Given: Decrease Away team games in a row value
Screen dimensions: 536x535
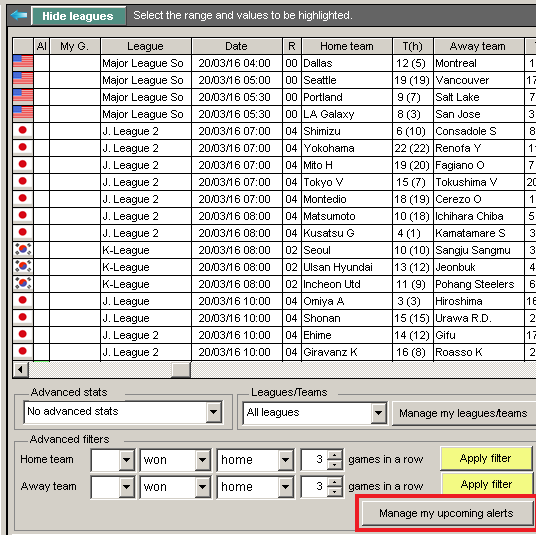Looking at the screenshot, I should click(335, 492).
